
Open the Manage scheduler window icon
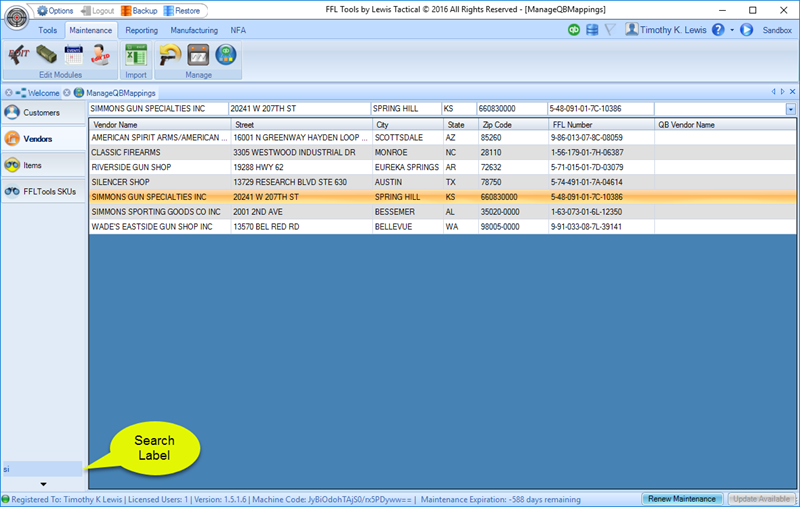click(198, 55)
